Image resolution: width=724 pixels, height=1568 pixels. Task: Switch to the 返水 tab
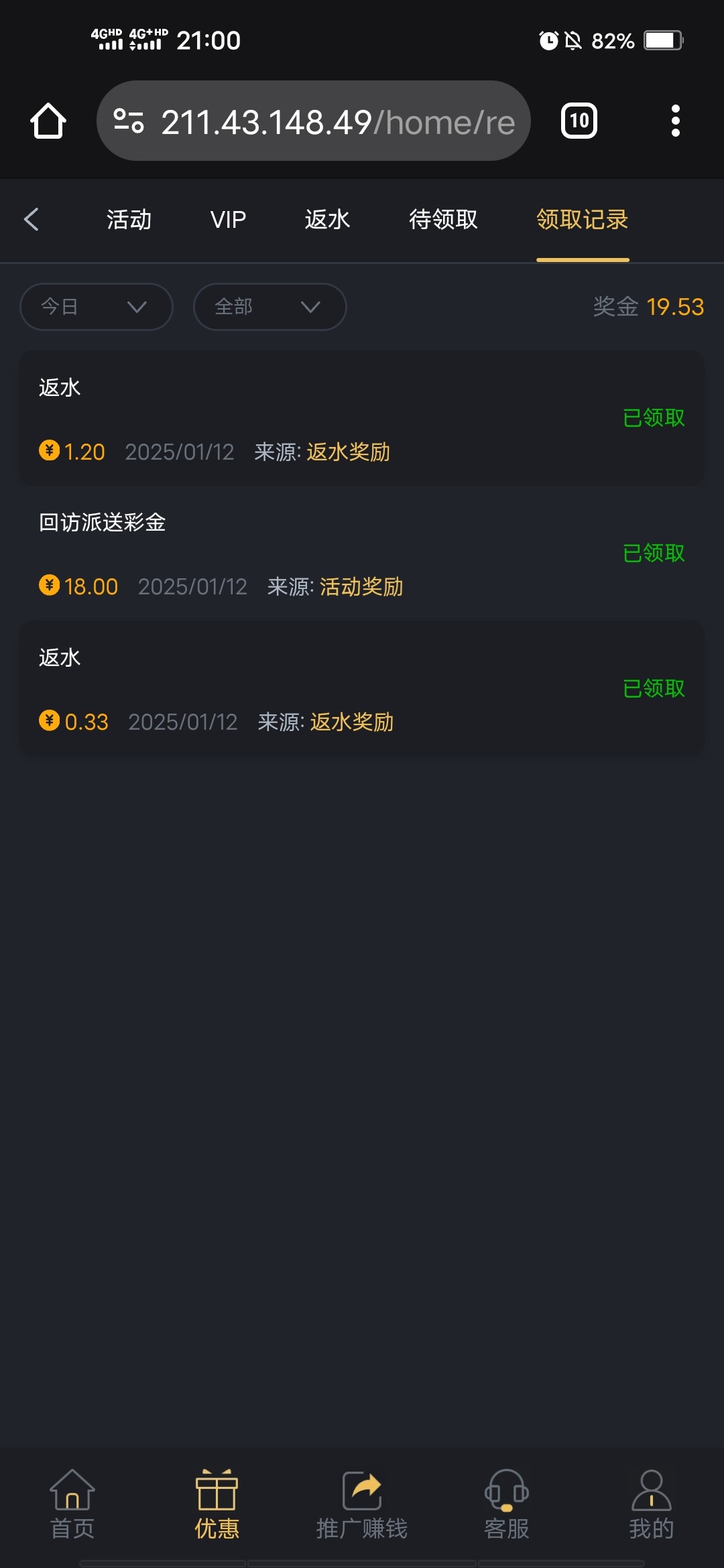tap(327, 219)
